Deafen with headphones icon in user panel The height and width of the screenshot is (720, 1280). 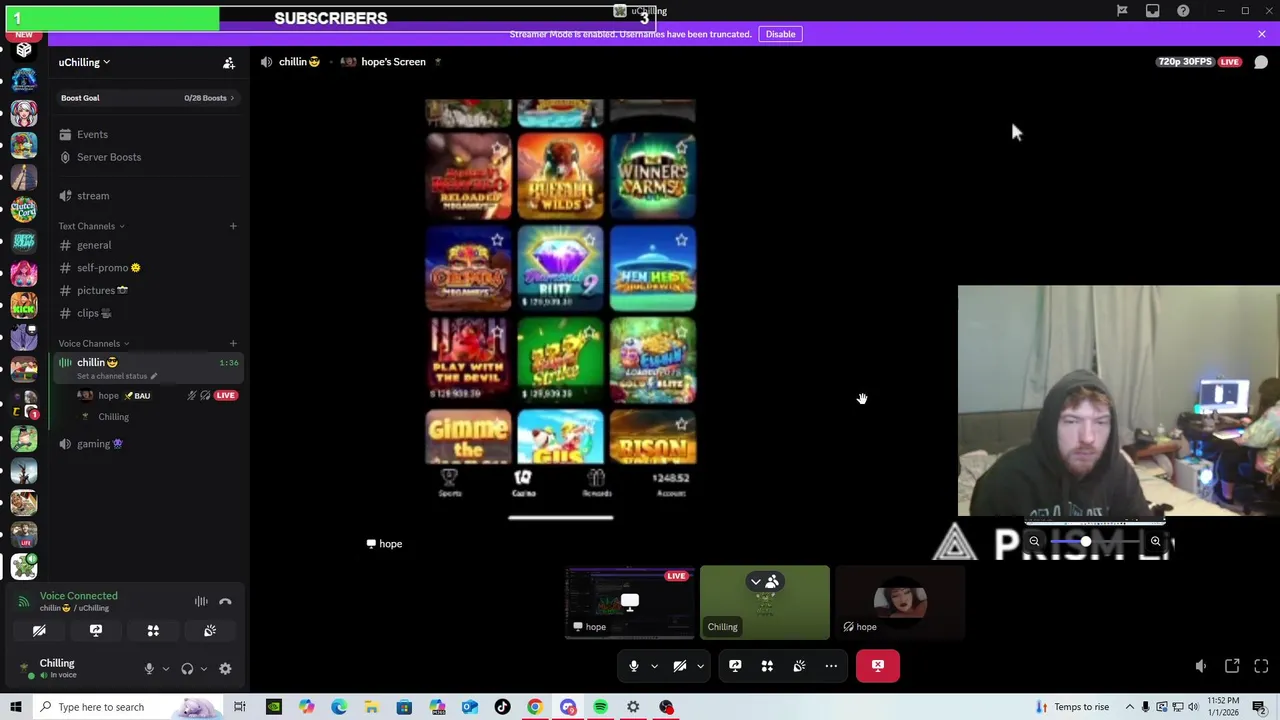pyautogui.click(x=187, y=669)
